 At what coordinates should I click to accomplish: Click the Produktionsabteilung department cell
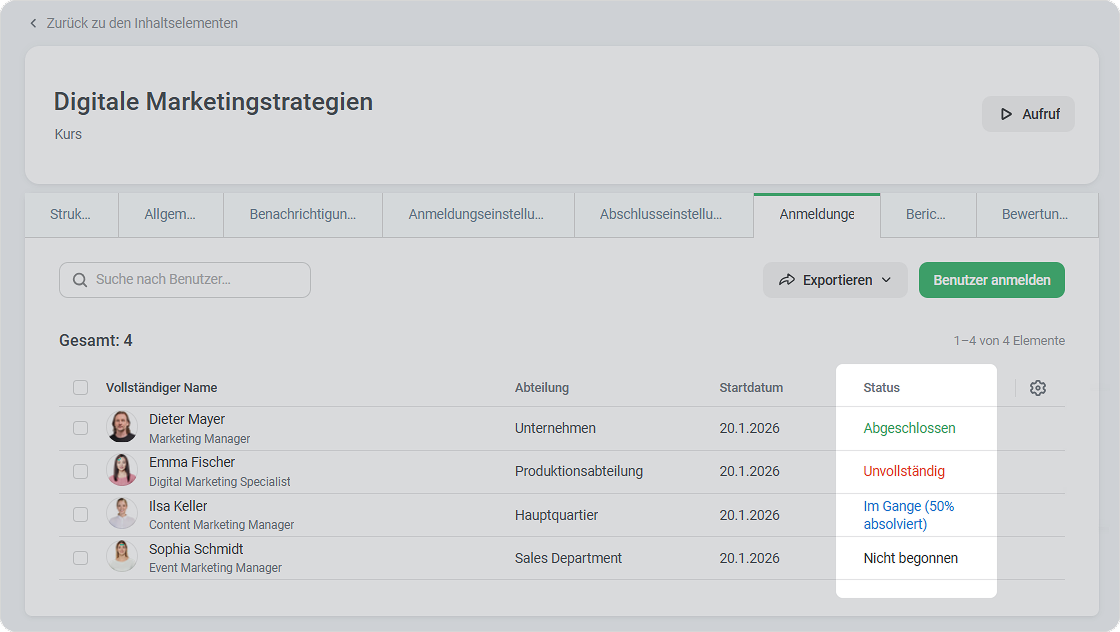pyautogui.click(x=579, y=471)
